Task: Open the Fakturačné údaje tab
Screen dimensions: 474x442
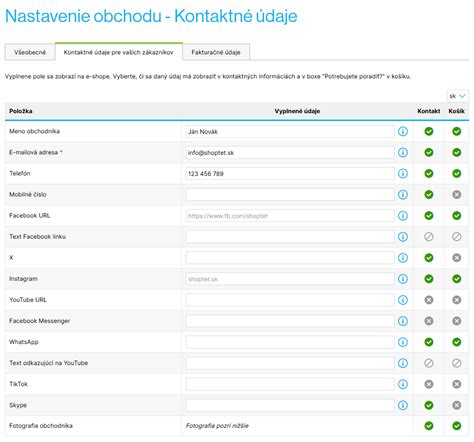Action: (216, 52)
